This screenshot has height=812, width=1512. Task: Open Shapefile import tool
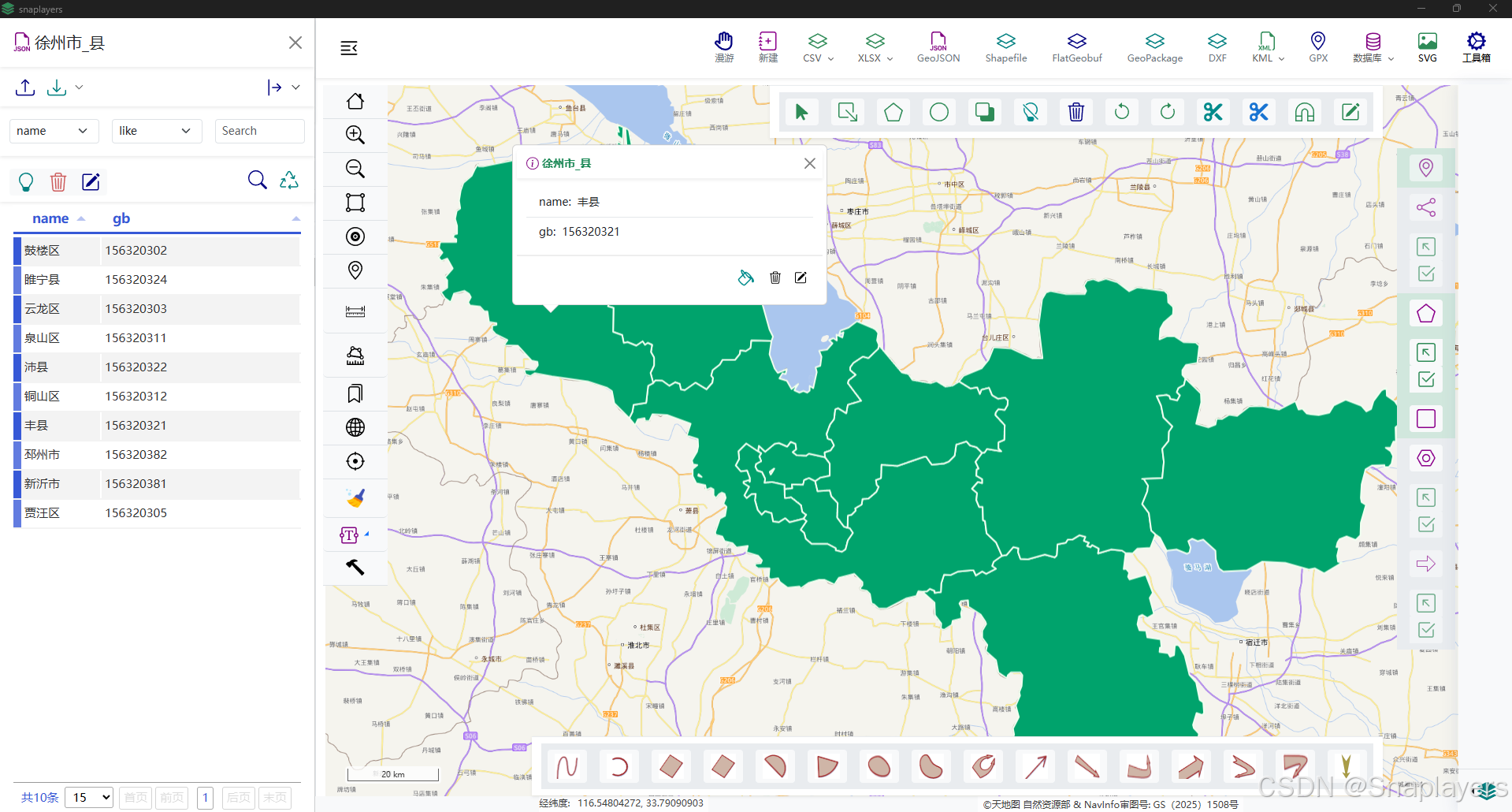coord(1006,47)
